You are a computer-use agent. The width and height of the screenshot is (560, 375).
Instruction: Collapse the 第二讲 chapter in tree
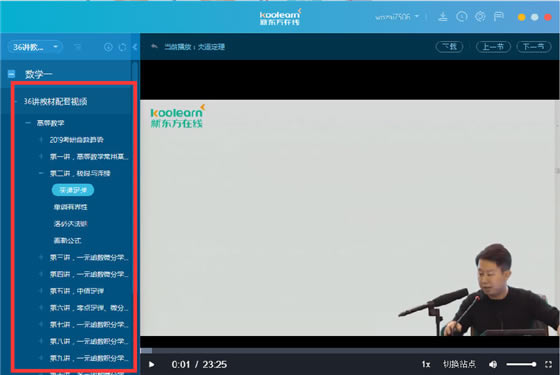click(41, 173)
